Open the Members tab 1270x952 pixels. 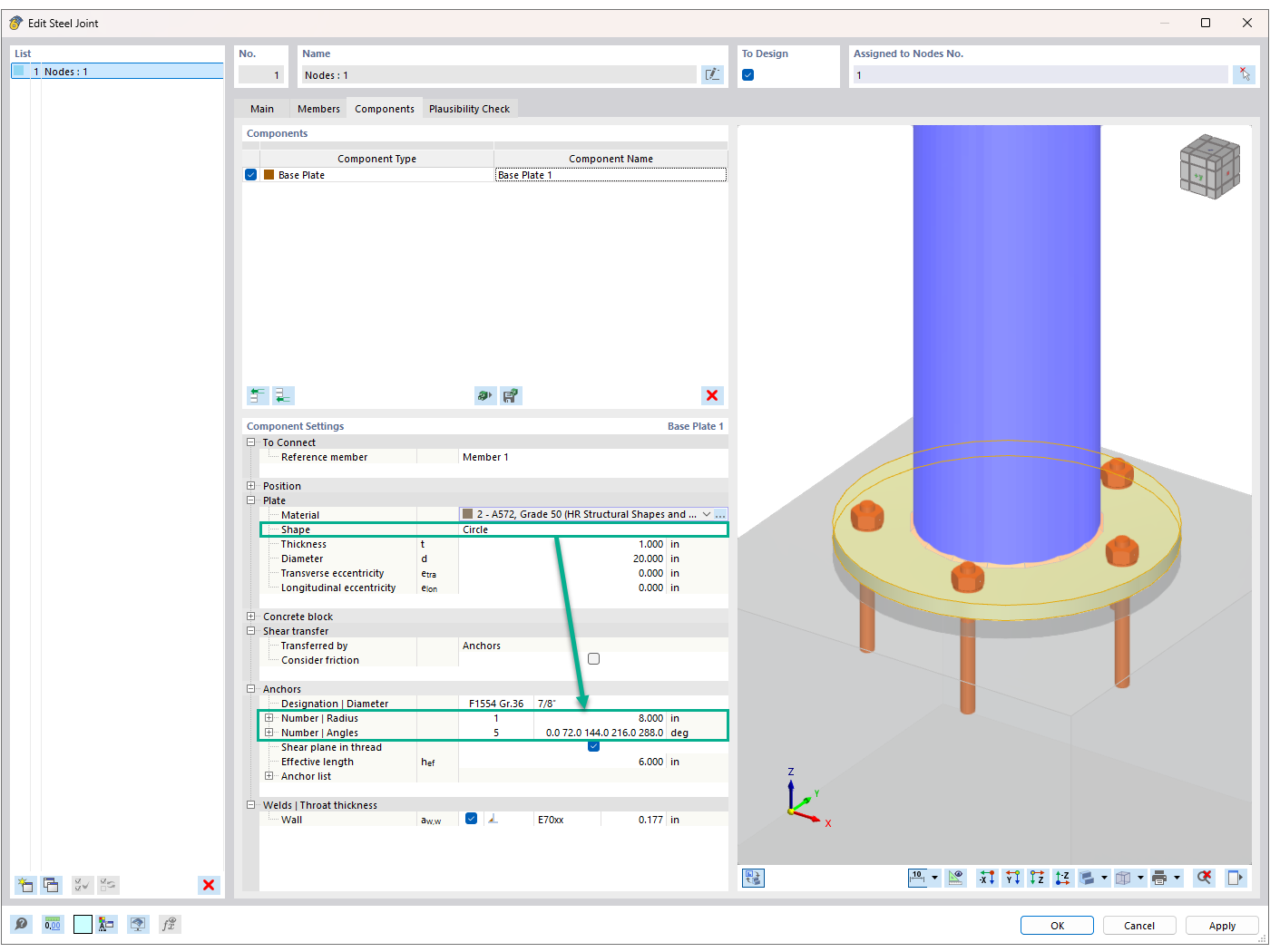tap(317, 108)
